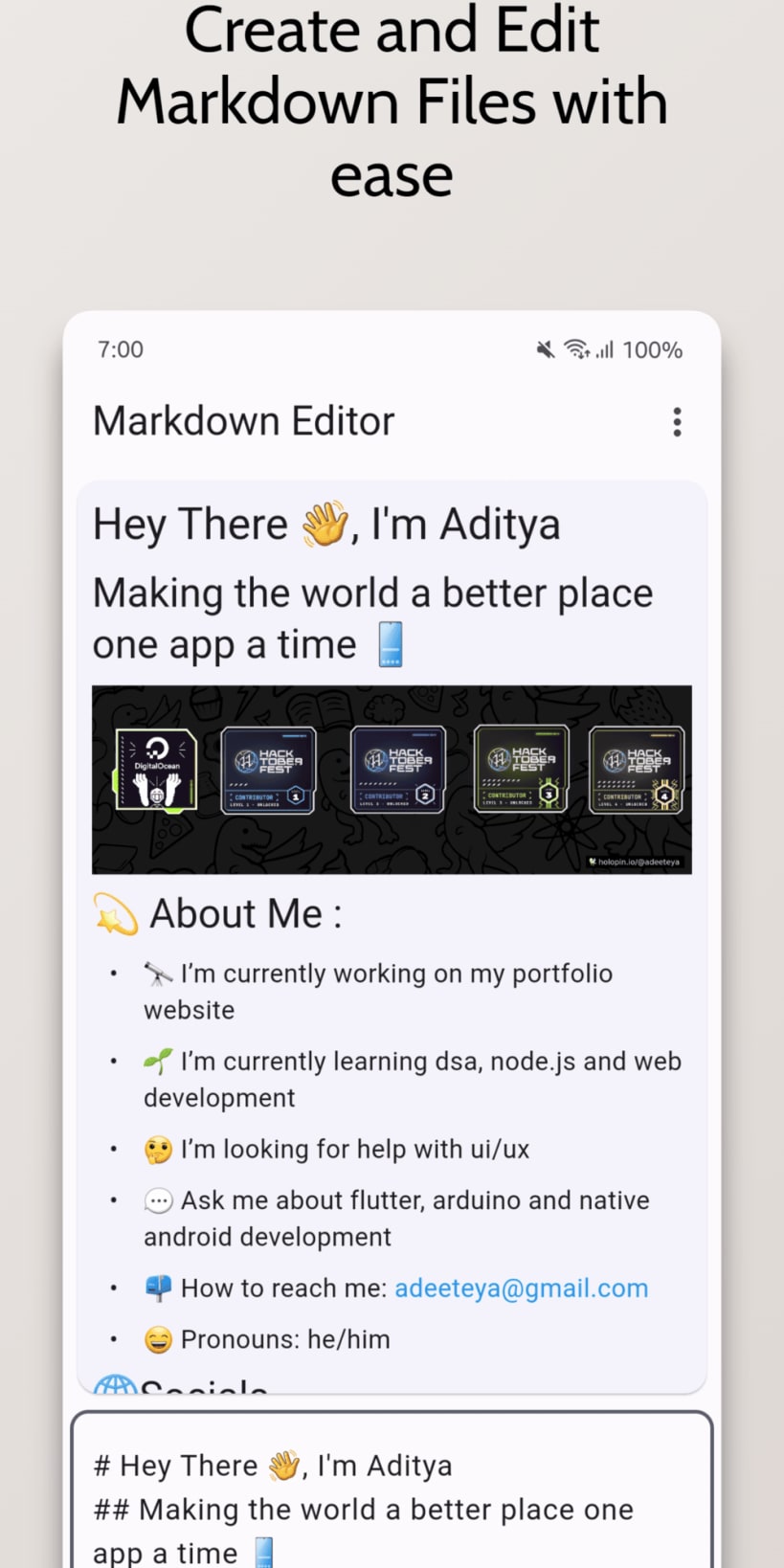This screenshot has width=784, height=1568.
Task: Click the 'About Me :' heading
Action: coord(246,914)
